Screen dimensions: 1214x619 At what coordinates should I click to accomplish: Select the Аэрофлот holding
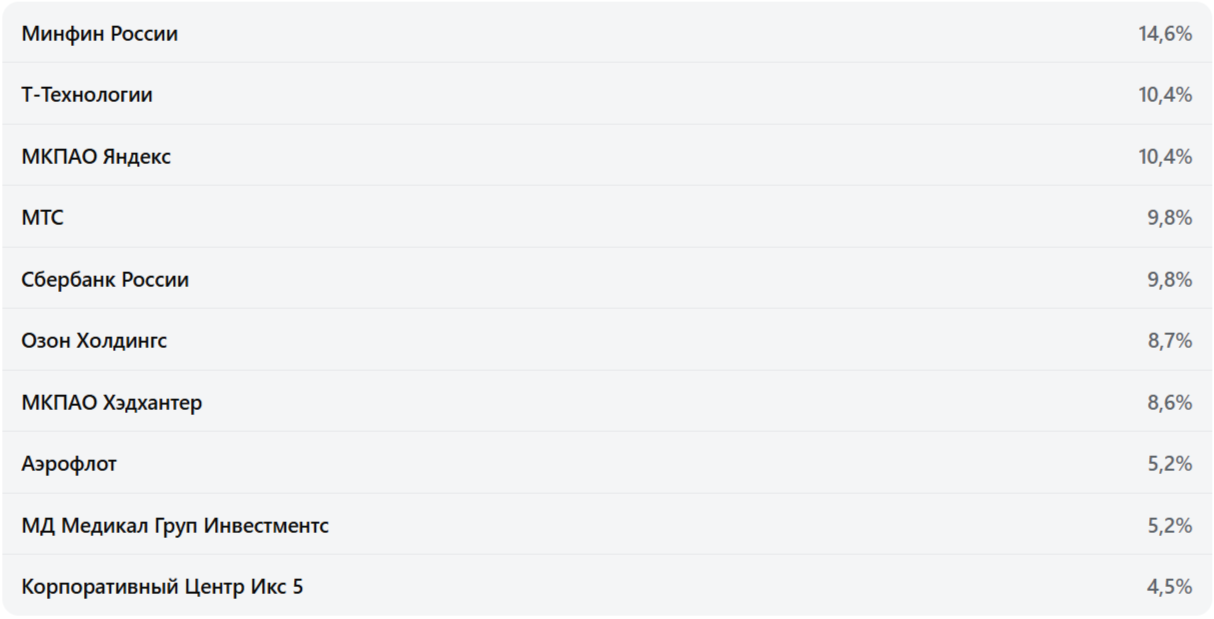69,464
